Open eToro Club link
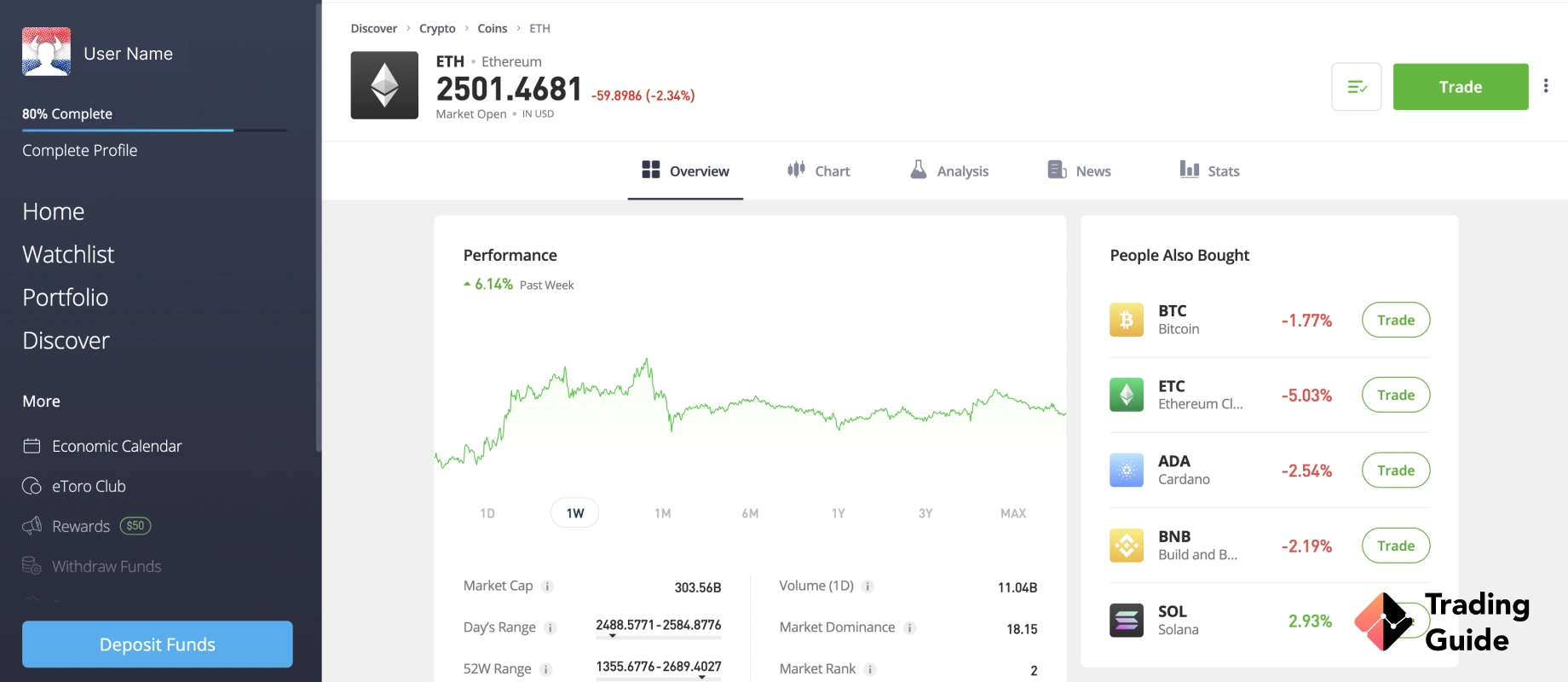1568x682 pixels. coord(89,486)
